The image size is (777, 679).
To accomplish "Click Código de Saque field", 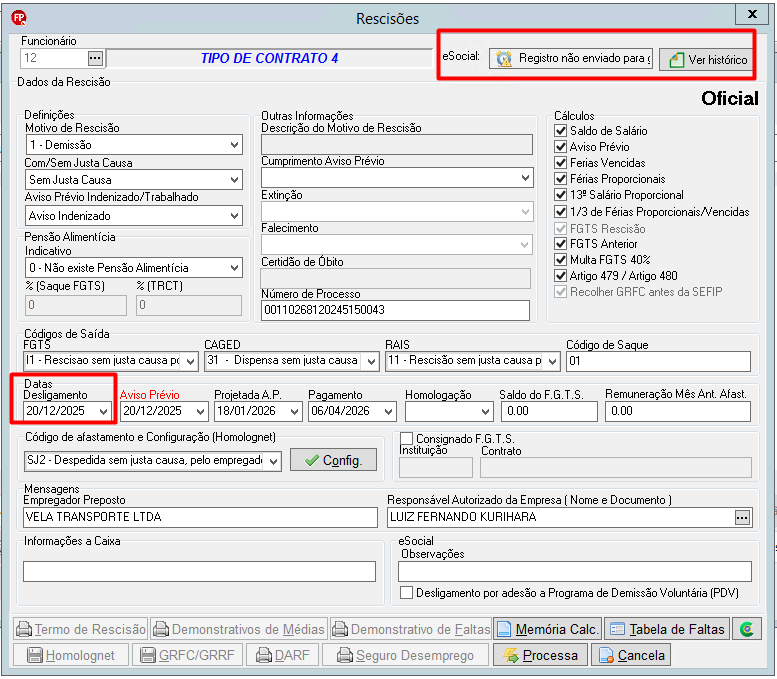I will click(x=658, y=361).
